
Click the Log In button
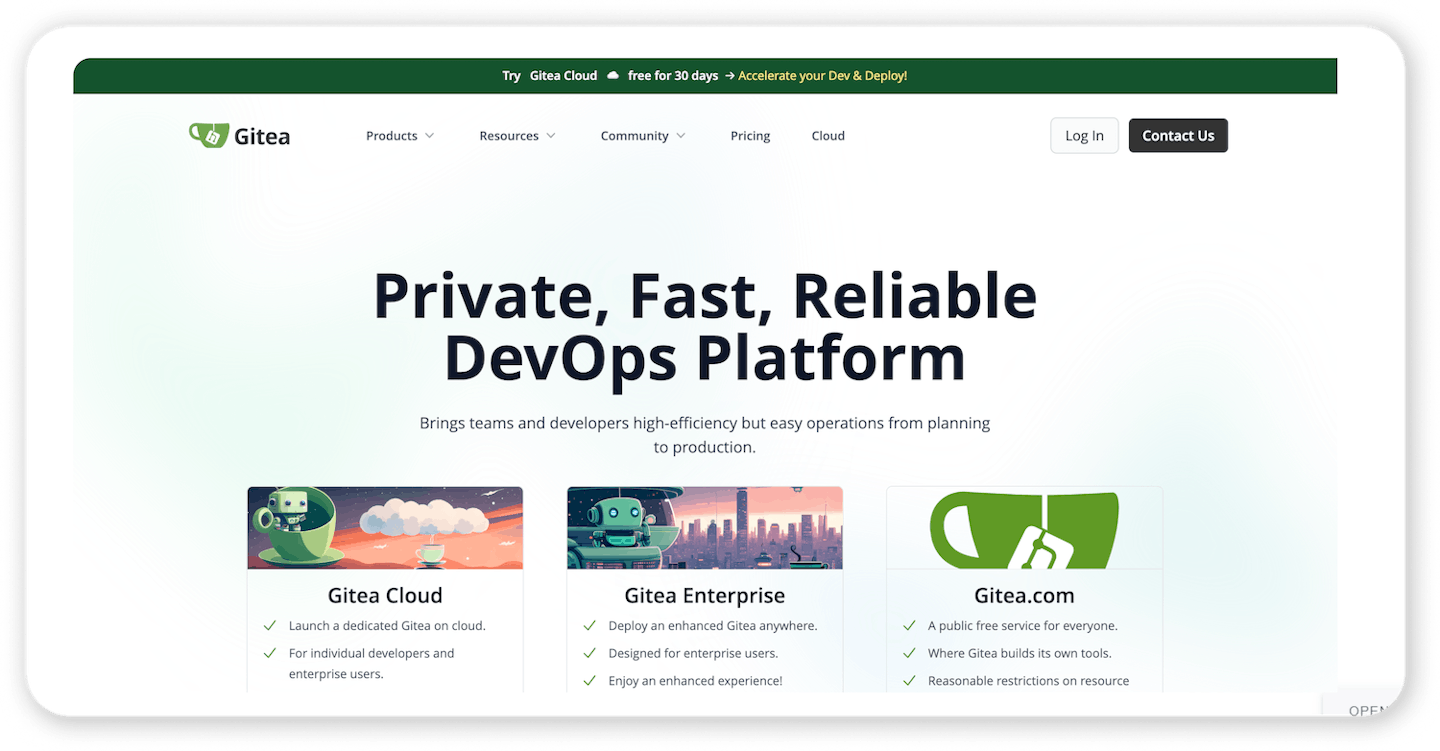tap(1084, 135)
